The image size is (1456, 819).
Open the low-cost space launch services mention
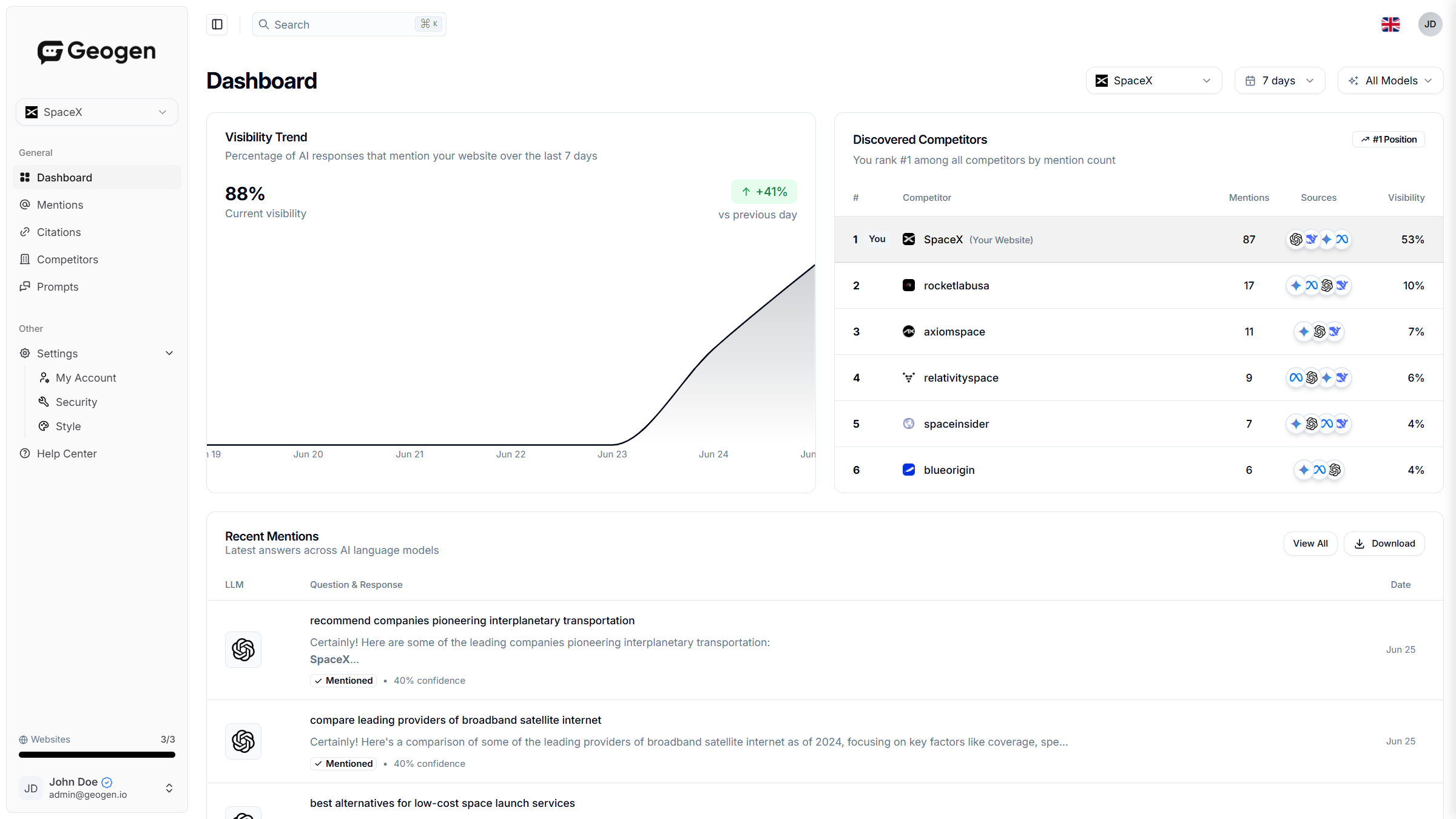pos(442,803)
